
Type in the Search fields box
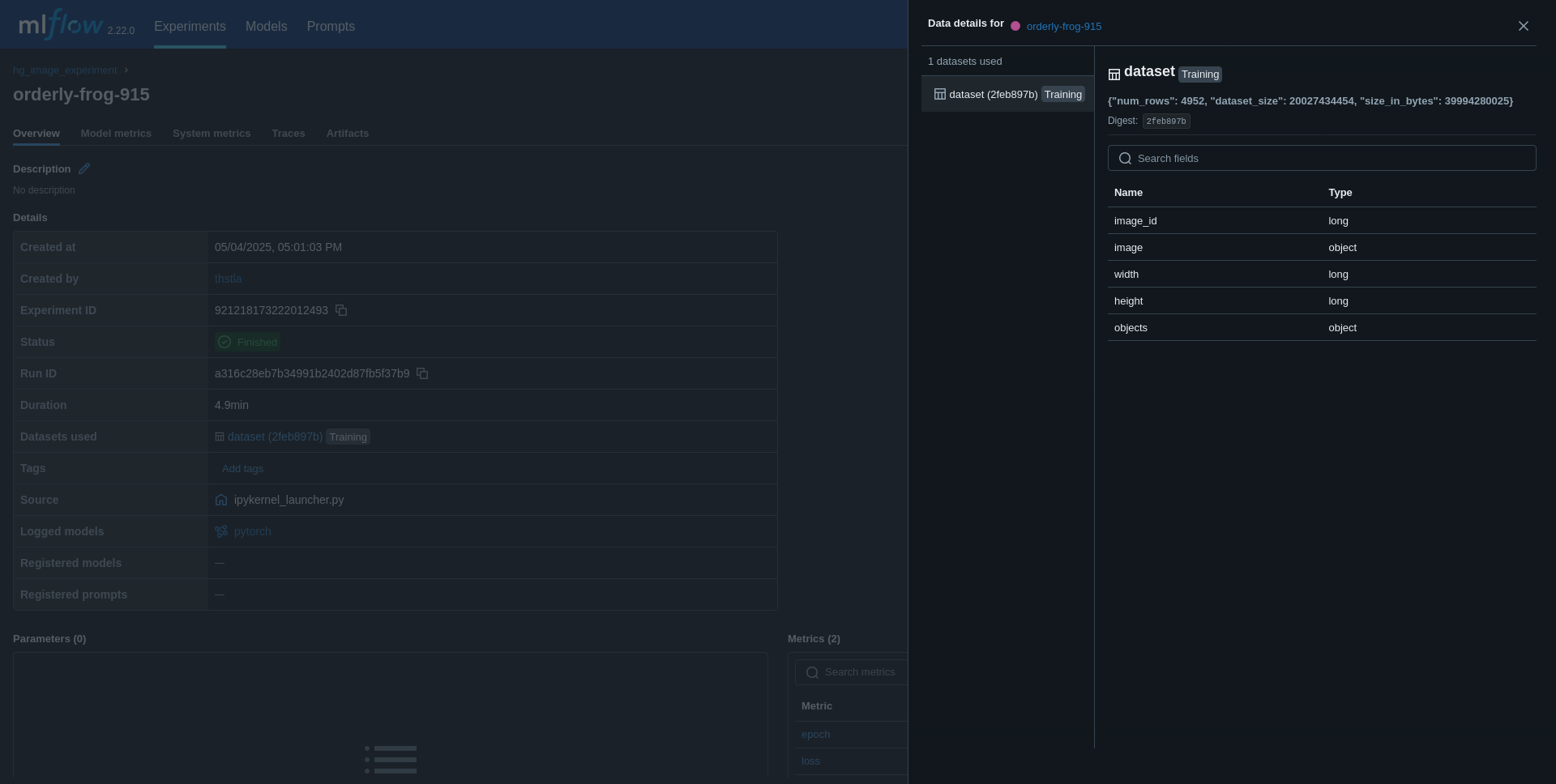[1329, 159]
